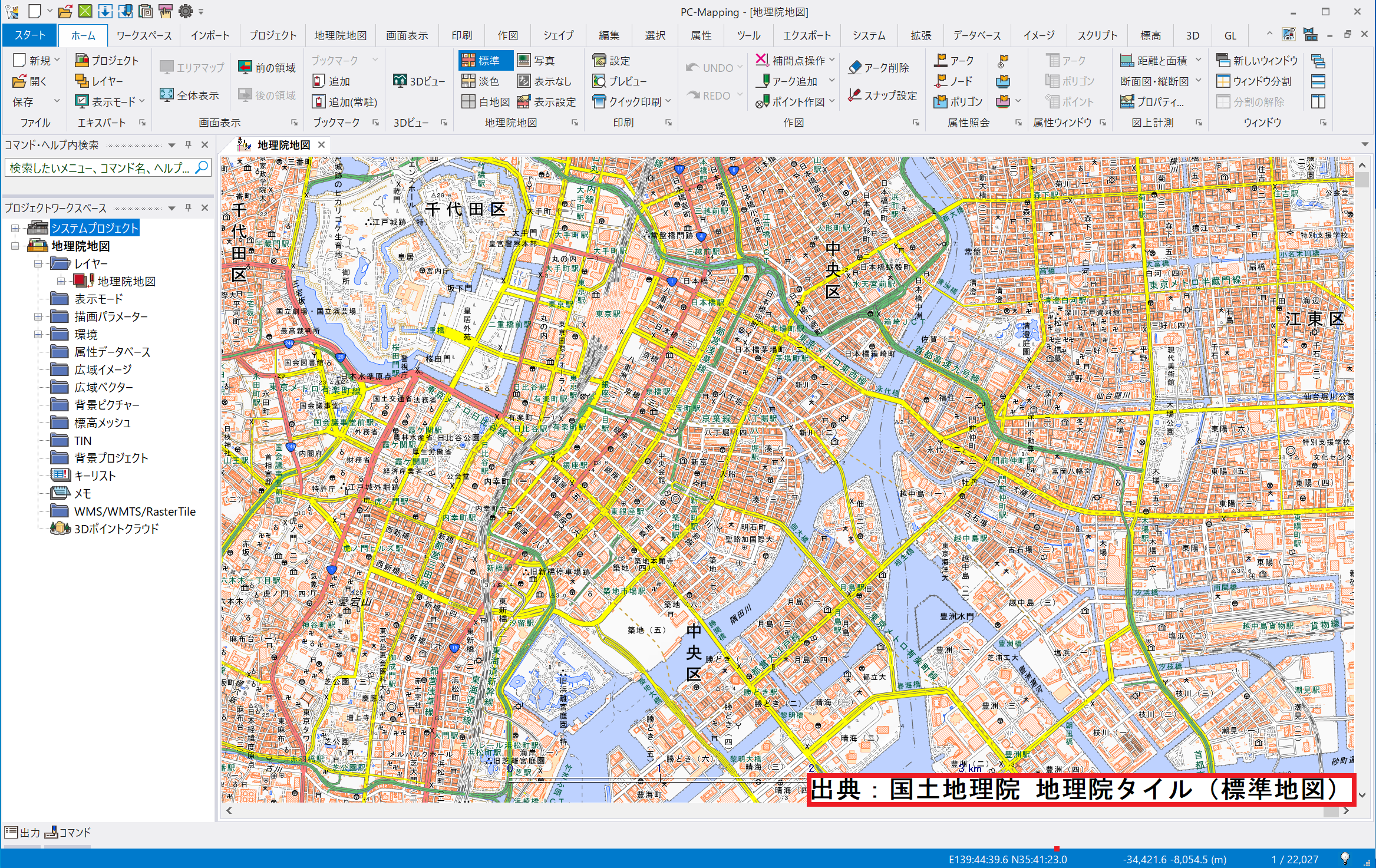Viewport: 1376px width, 868px height.
Task: Select the 属性データベース tree item
Action: point(112,352)
